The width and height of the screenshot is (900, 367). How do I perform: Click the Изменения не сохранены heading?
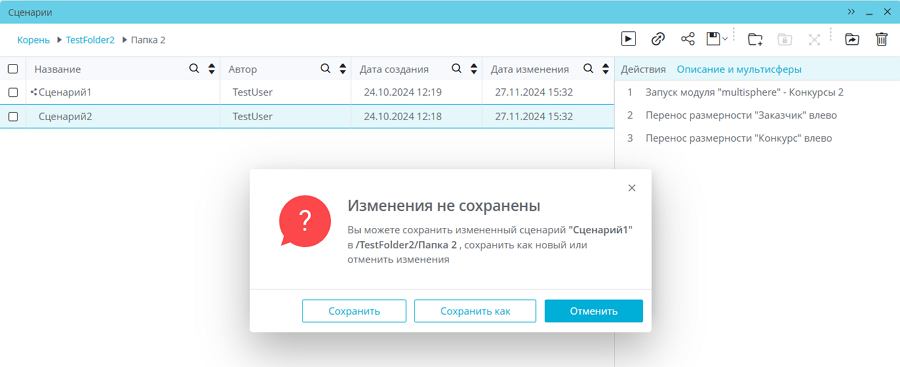coord(444,206)
